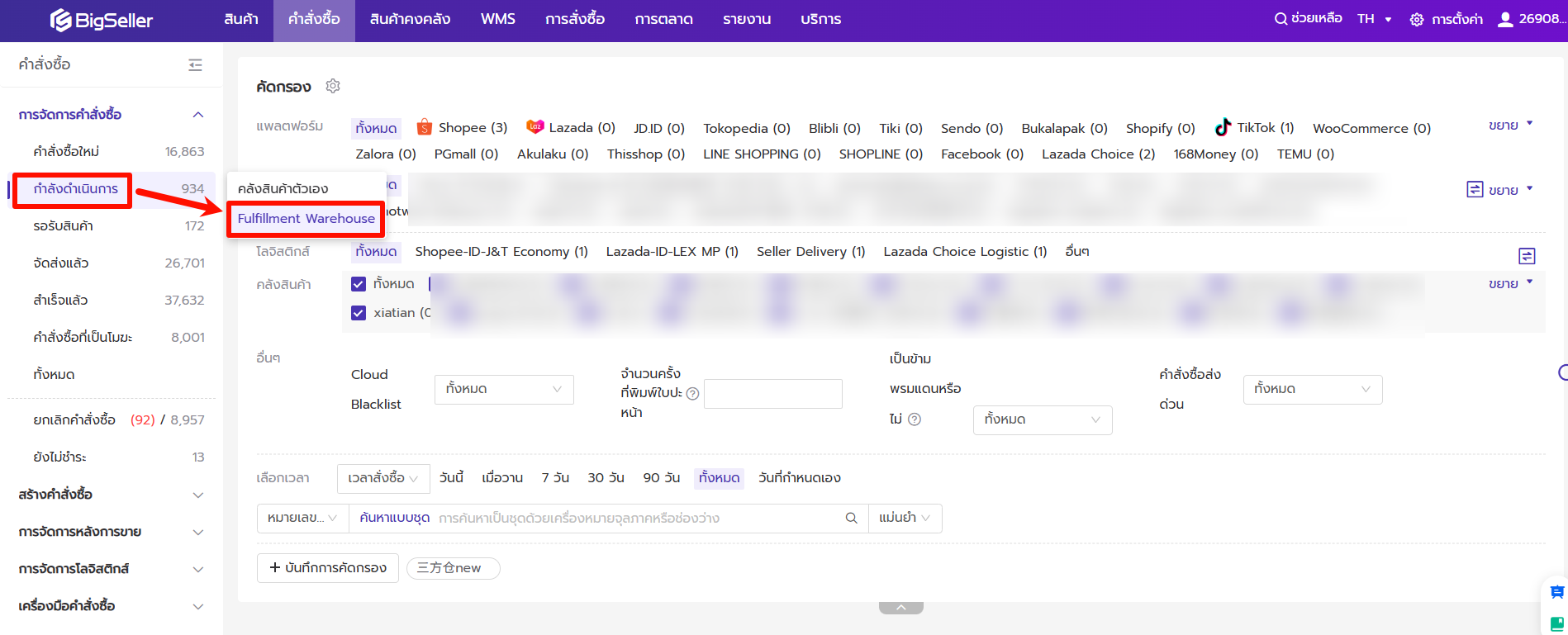Click Lazada platform icon
Viewport: 1568px width, 635px height.
pyautogui.click(x=535, y=126)
